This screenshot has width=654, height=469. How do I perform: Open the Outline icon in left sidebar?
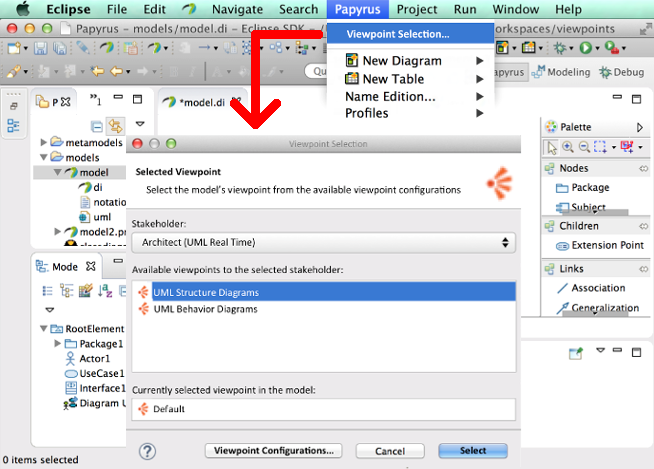point(13,125)
